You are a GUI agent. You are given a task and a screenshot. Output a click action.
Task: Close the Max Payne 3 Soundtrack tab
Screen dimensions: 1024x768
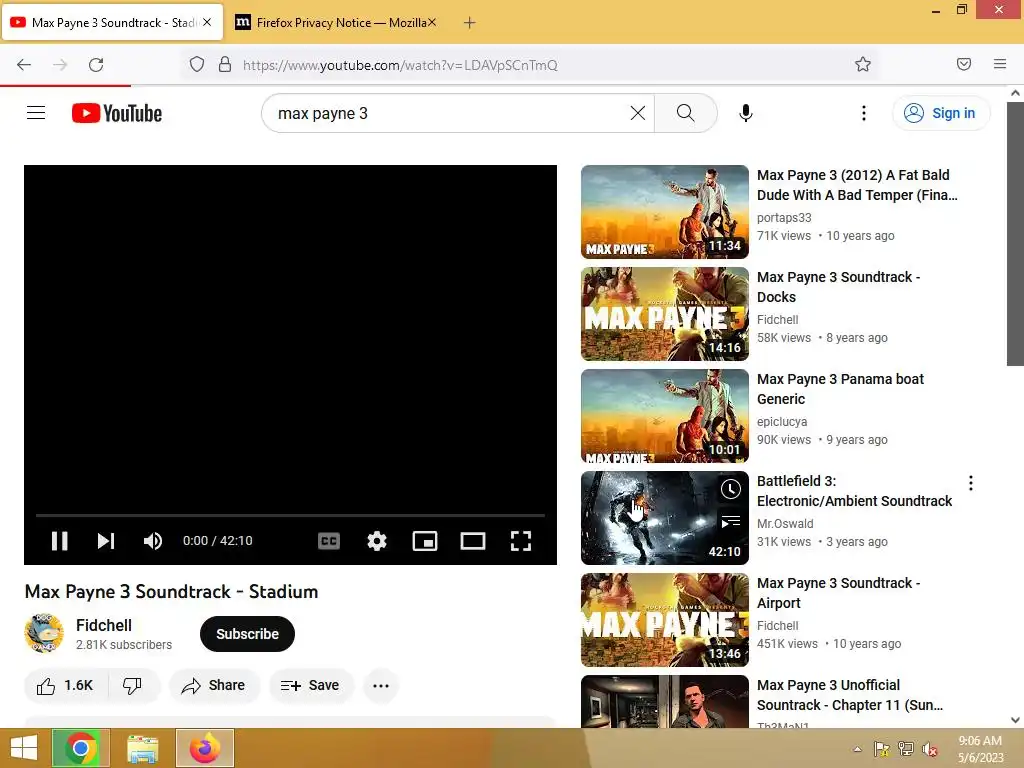click(x=207, y=22)
